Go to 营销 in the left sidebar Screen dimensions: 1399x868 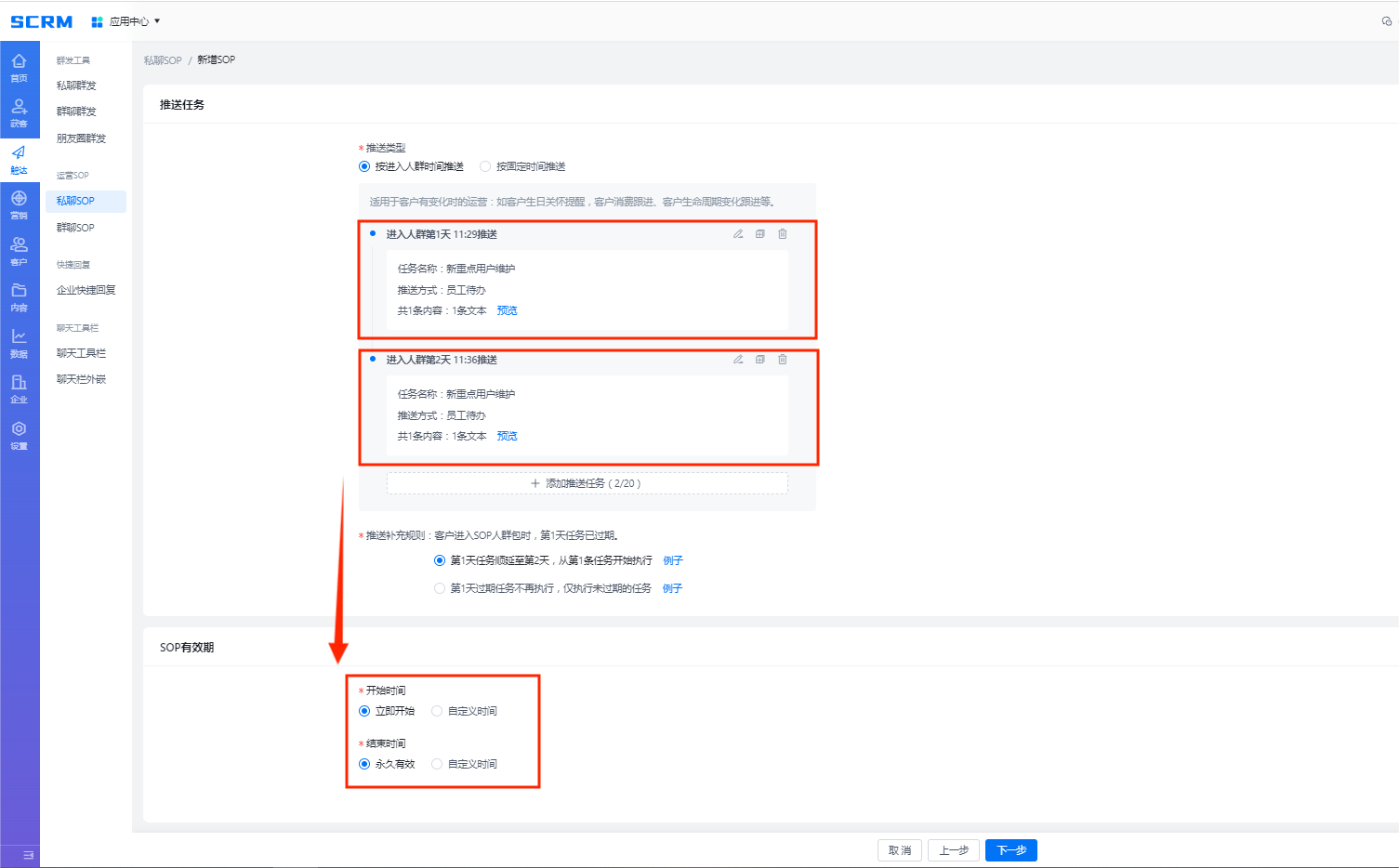coord(19,204)
